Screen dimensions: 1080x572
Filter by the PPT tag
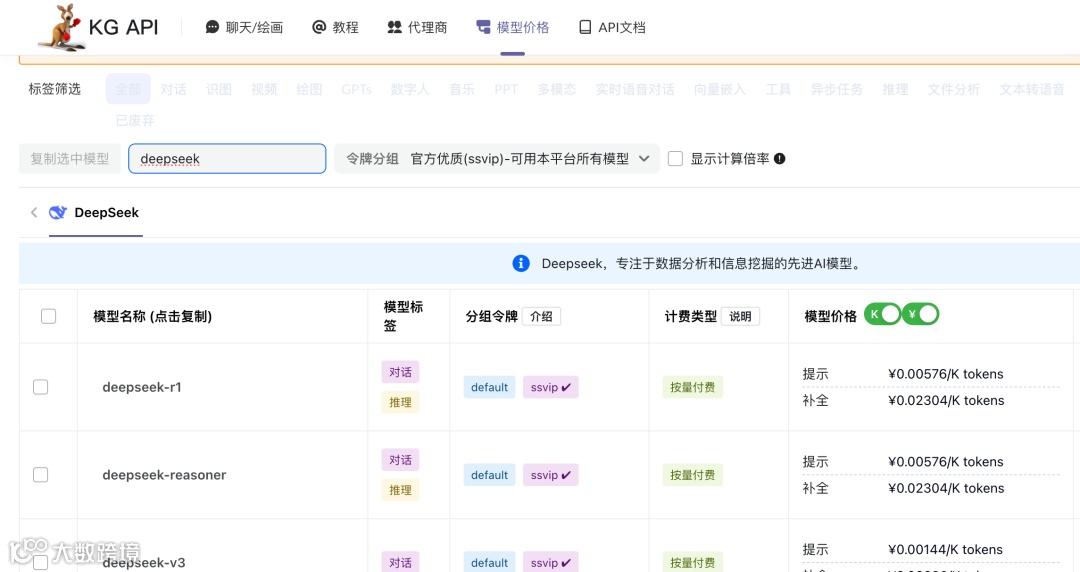[506, 89]
